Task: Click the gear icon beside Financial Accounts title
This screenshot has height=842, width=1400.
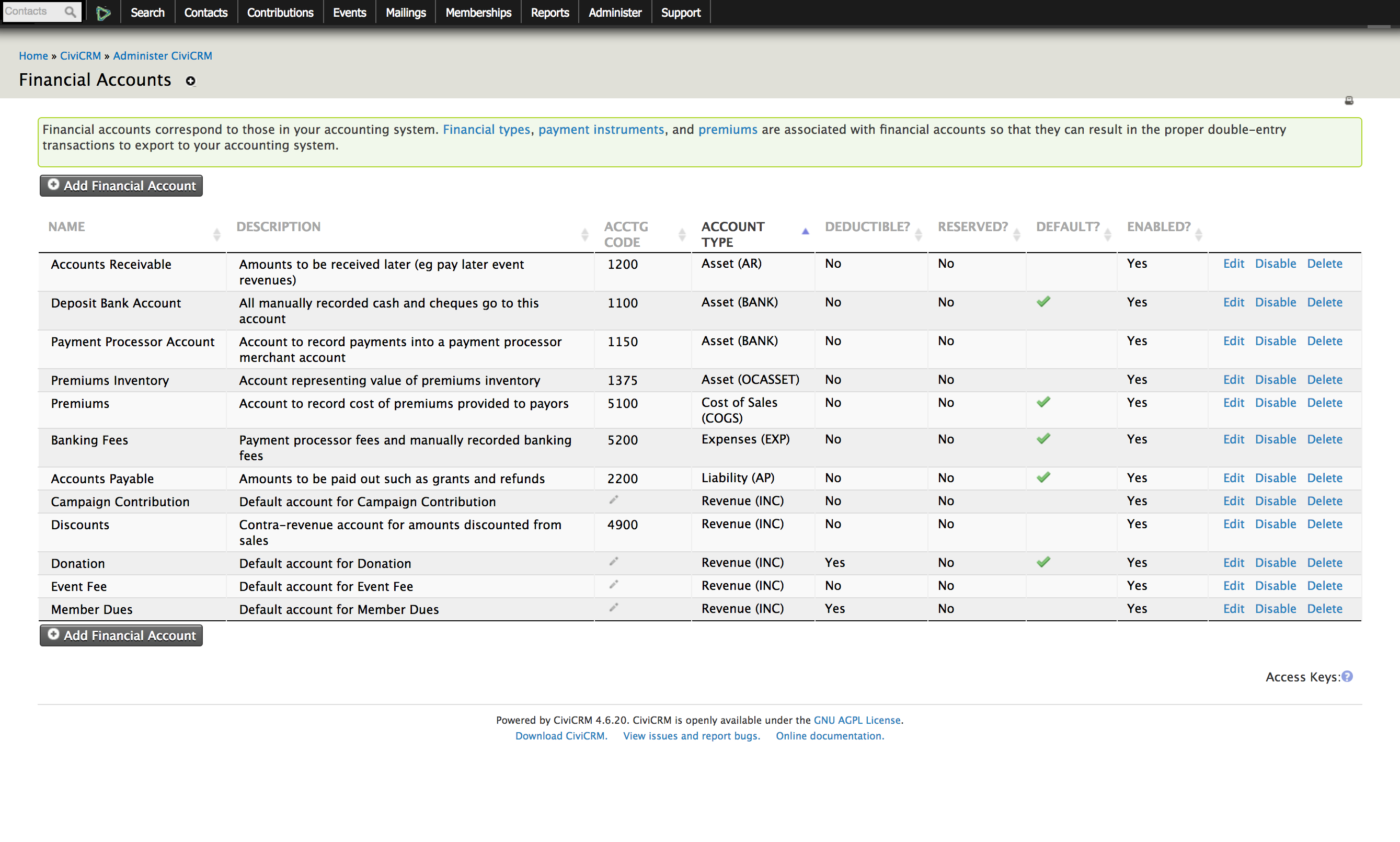Action: pos(190,81)
